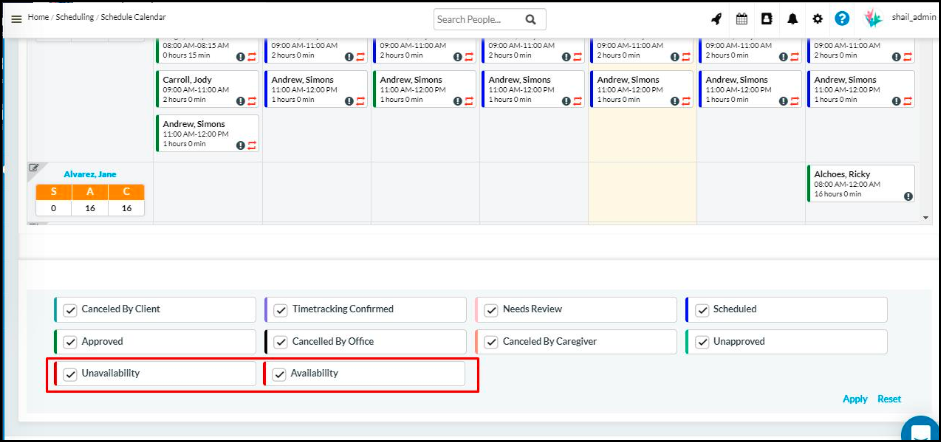View notifications via the bell icon
This screenshot has width=941, height=442.
click(792, 19)
